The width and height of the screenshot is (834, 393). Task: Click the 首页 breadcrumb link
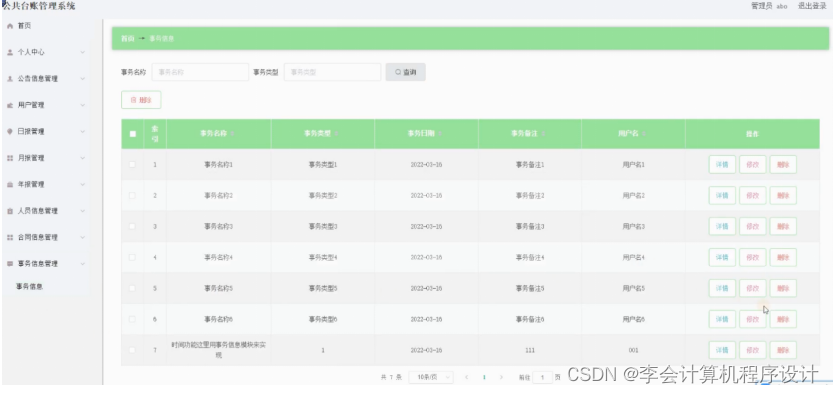[x=127, y=39]
